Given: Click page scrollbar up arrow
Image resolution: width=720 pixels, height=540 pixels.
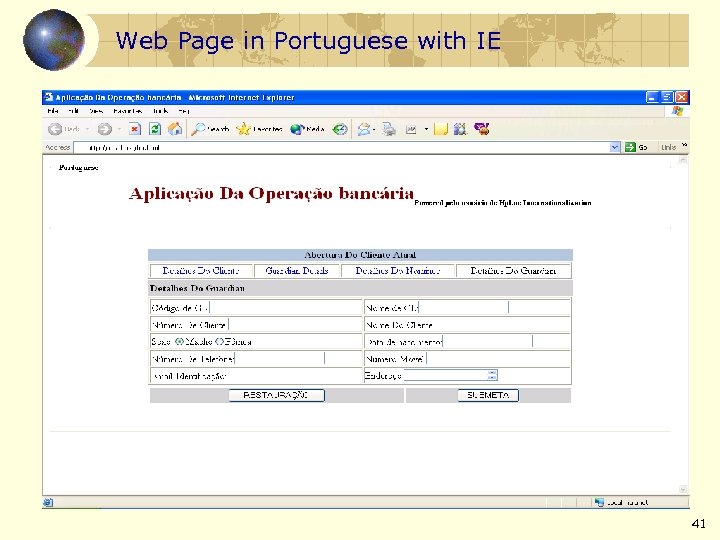Looking at the screenshot, I should click(683, 160).
